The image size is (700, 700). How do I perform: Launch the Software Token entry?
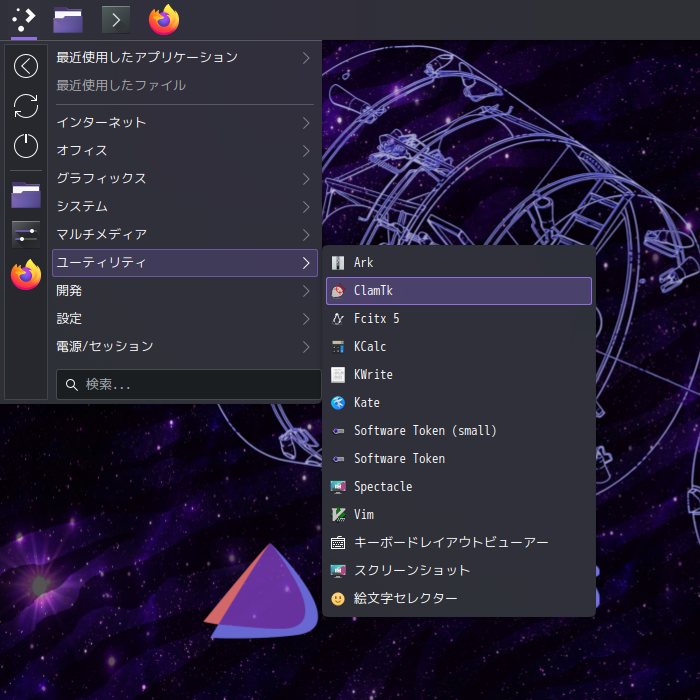click(459, 459)
